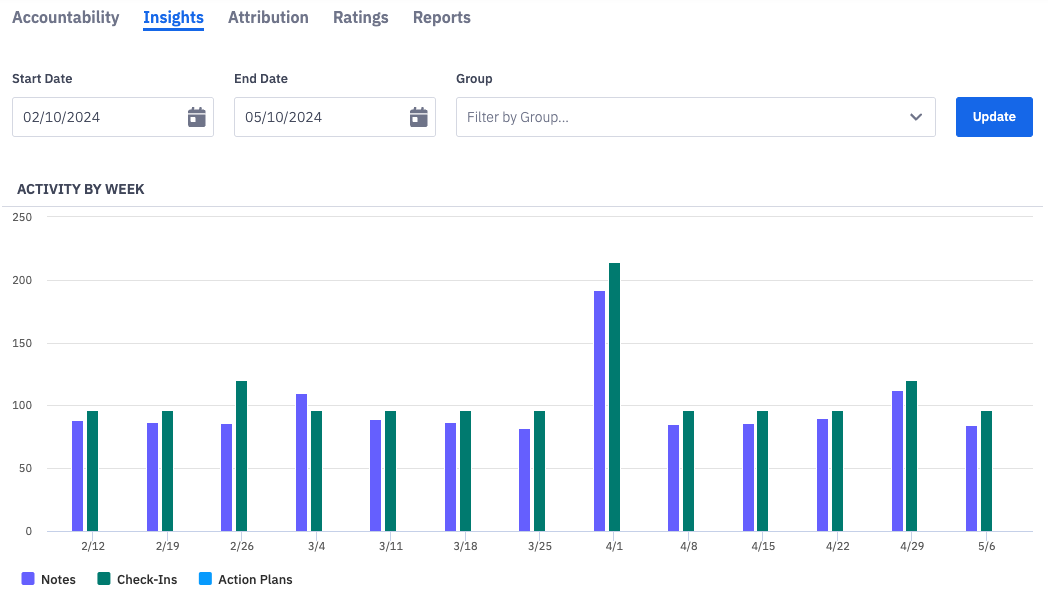Viewport: 1048px width, 606px height.
Task: Click the Group dropdown chevron arrow
Action: [x=916, y=117]
